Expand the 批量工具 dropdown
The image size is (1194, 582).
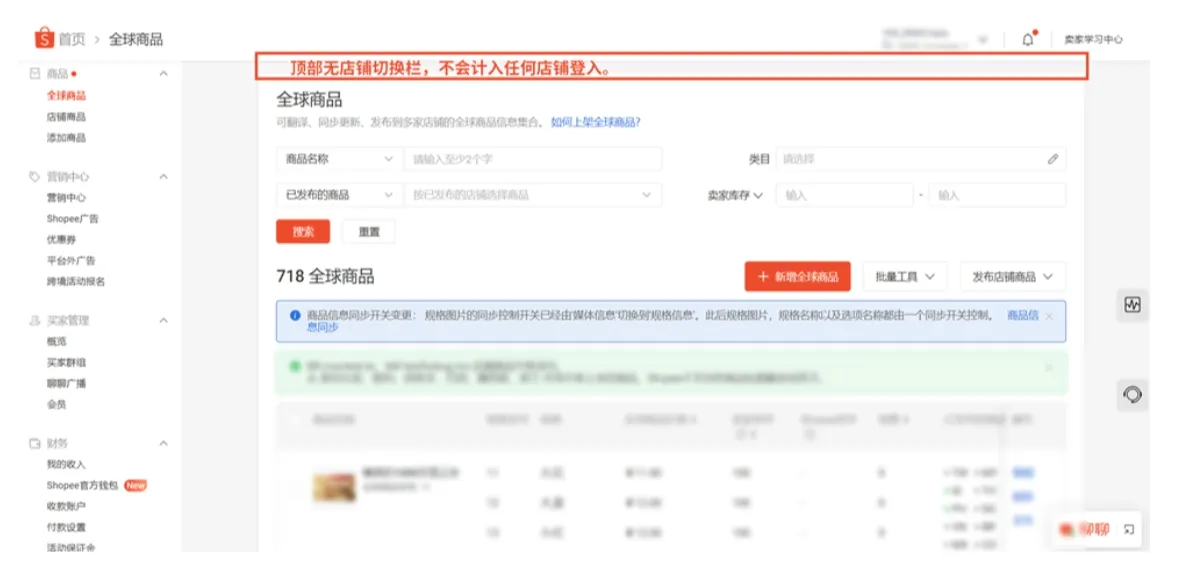pos(904,276)
